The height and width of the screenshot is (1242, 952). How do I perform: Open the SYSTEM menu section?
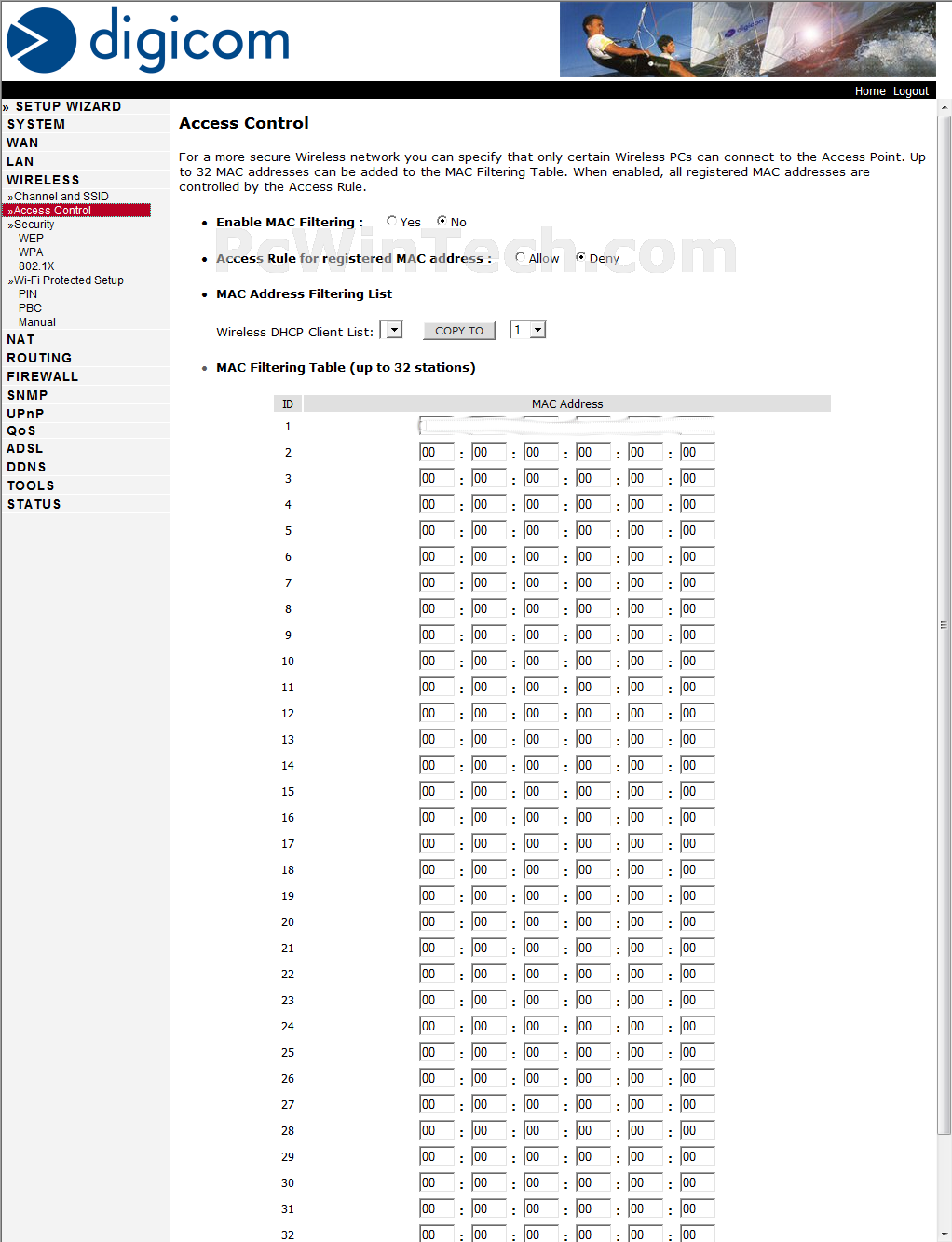[x=36, y=124]
